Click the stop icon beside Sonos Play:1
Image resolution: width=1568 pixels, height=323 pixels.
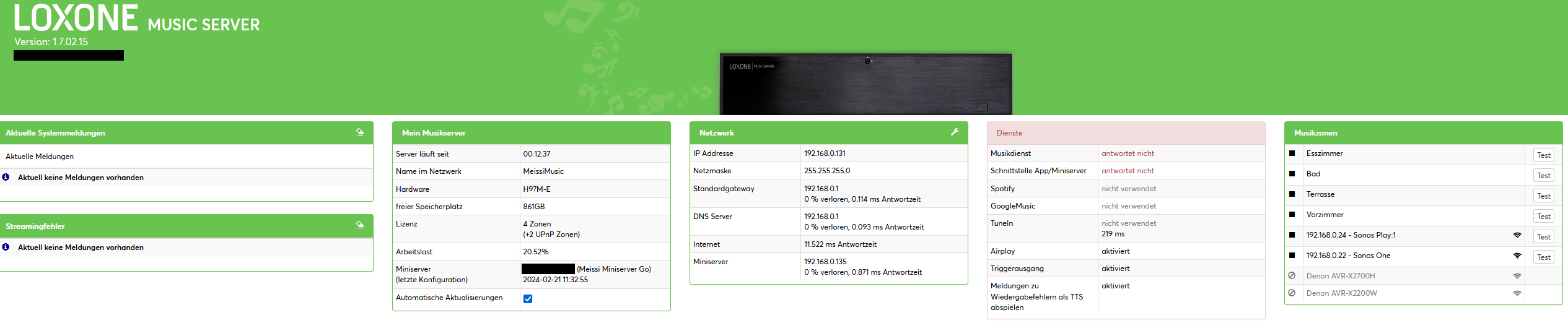point(1292,235)
